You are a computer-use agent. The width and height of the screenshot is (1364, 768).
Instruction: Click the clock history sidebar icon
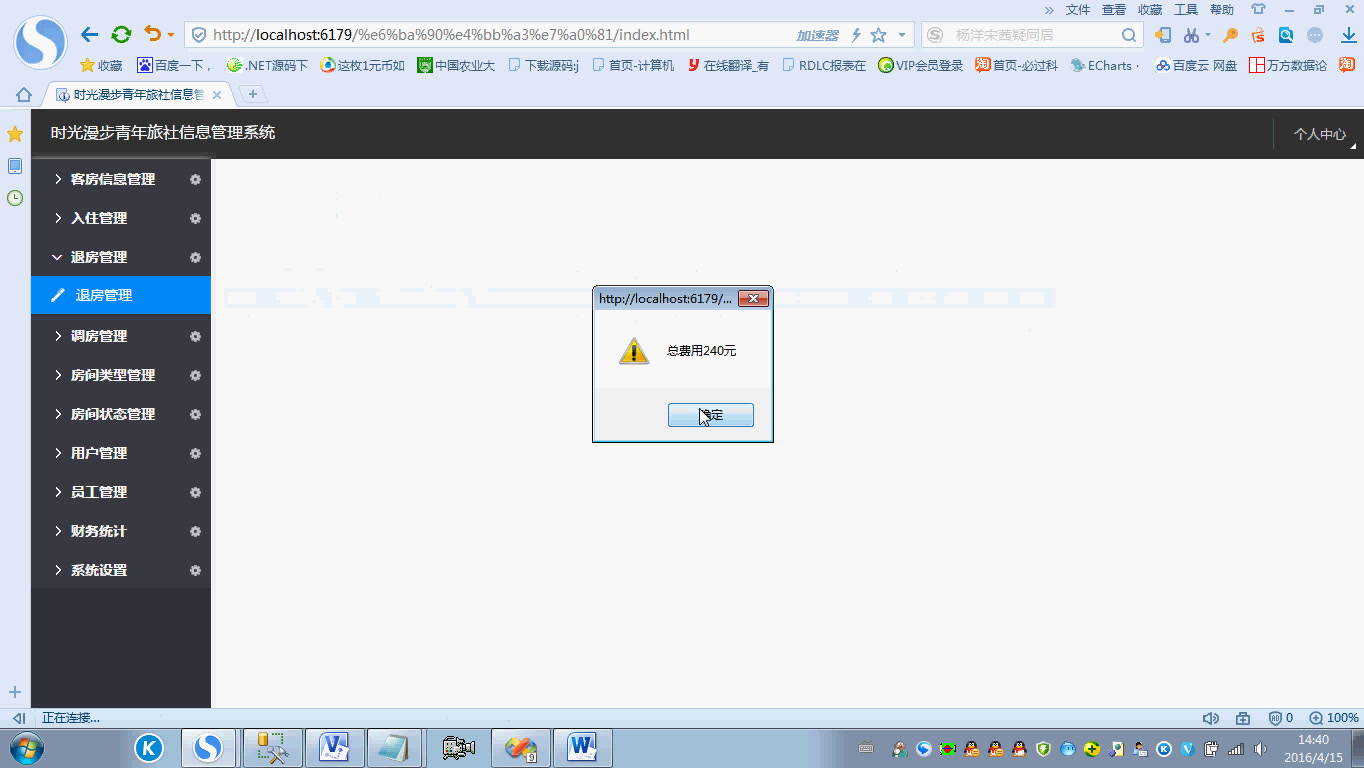tap(15, 198)
